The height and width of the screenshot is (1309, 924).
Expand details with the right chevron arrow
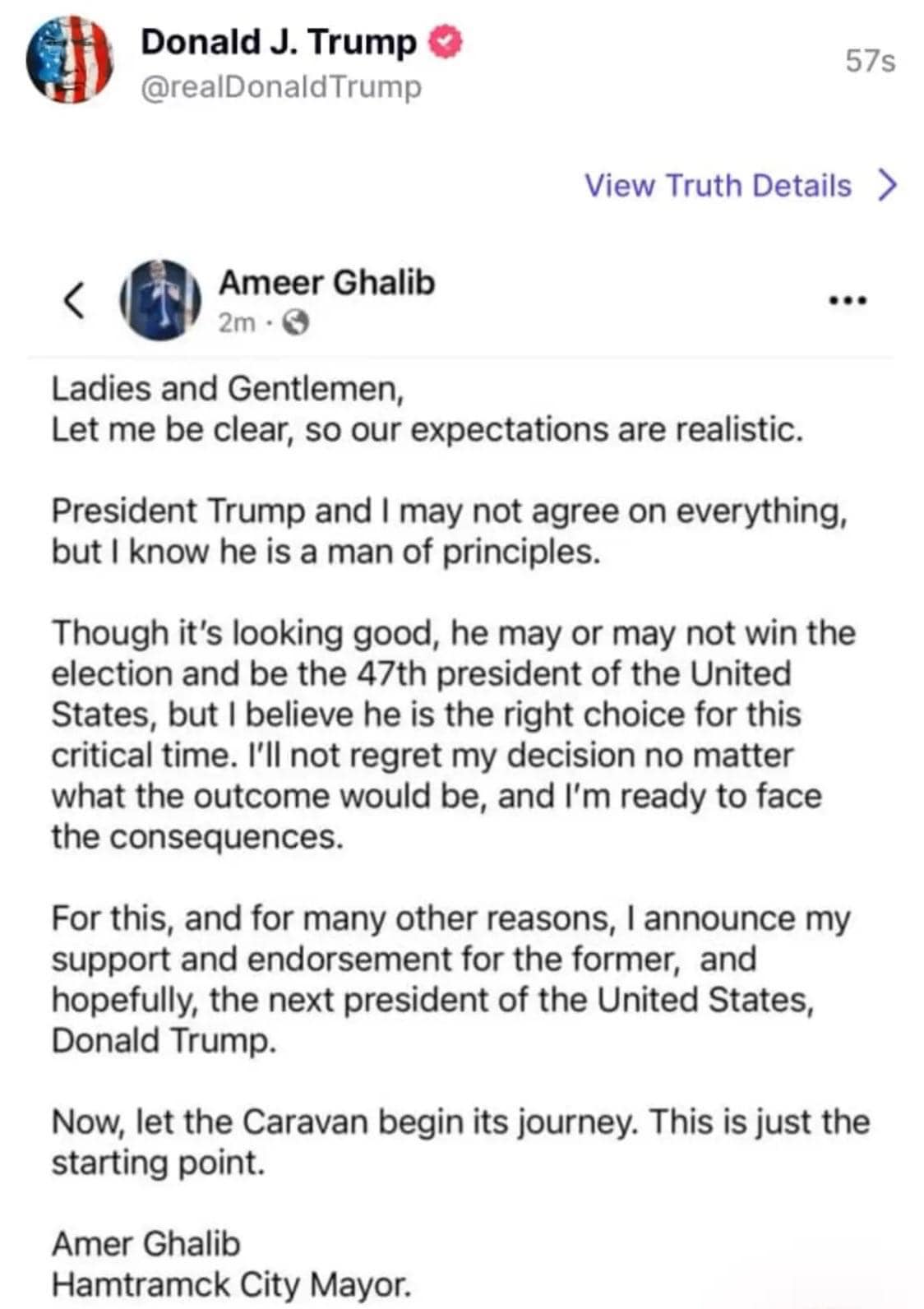[x=887, y=186]
